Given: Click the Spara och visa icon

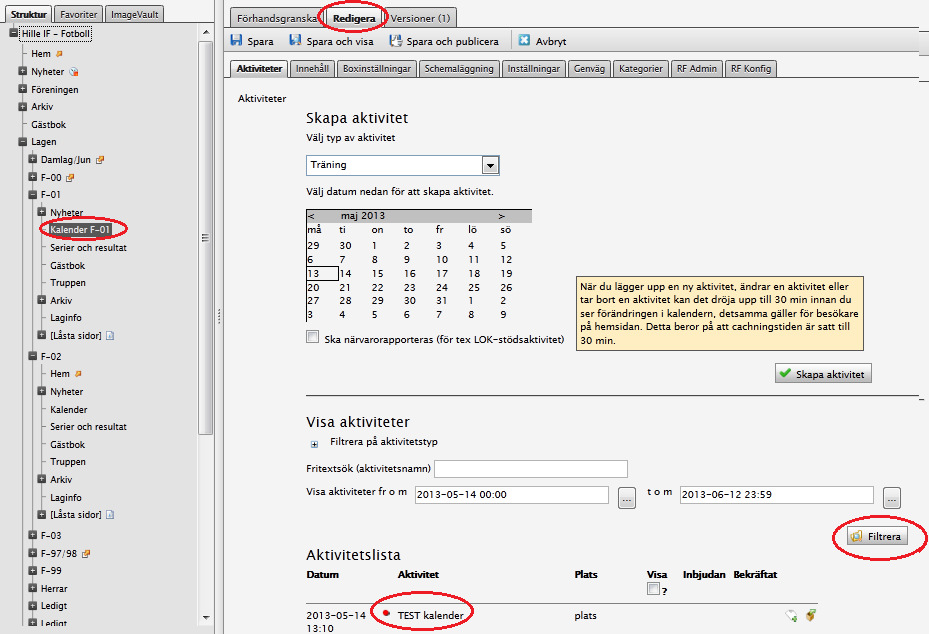Looking at the screenshot, I should pyautogui.click(x=295, y=40).
